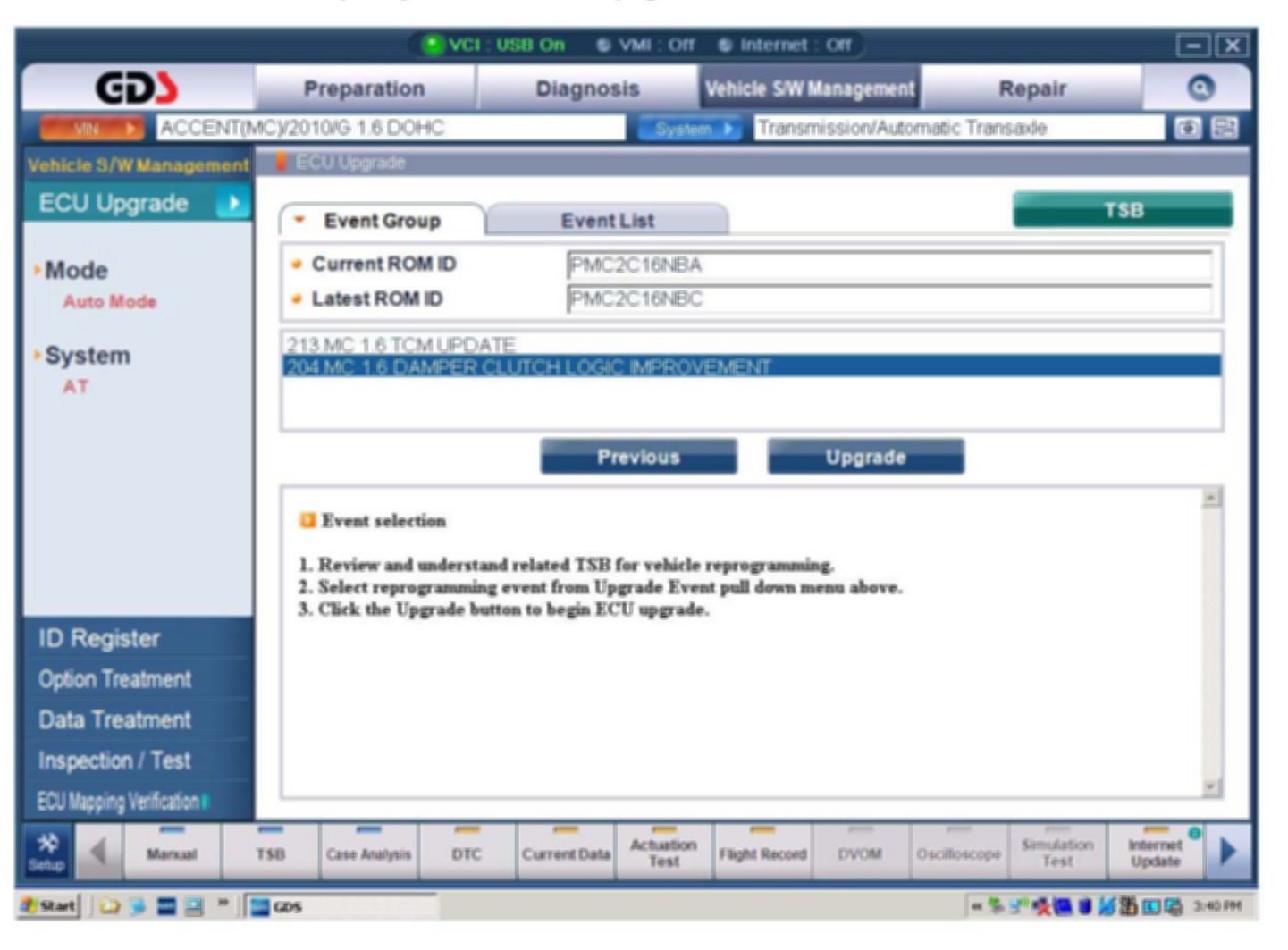Switch to the Event List tab
1288x950 pixels.
pos(607,221)
